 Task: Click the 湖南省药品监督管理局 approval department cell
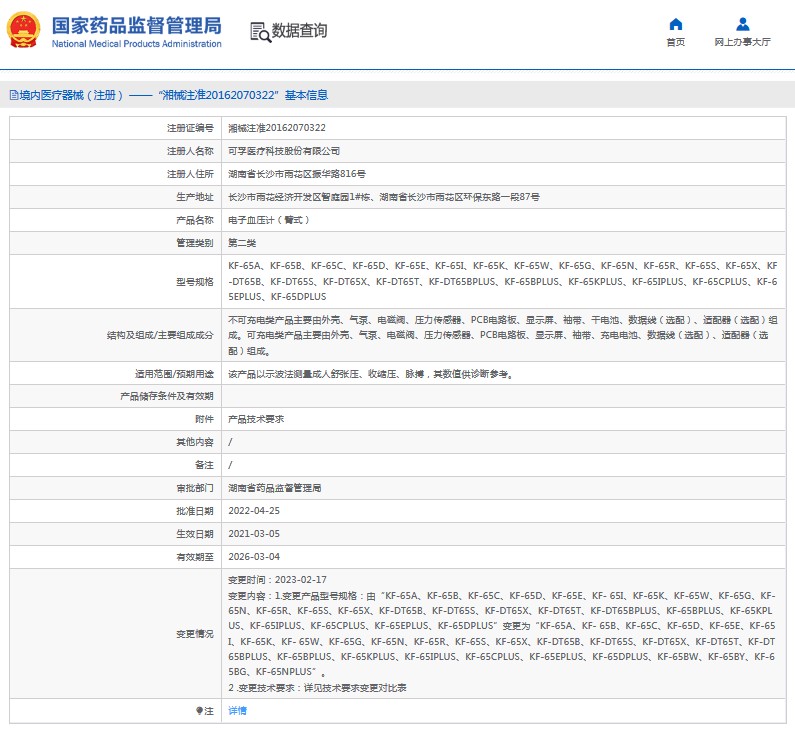coord(275,488)
